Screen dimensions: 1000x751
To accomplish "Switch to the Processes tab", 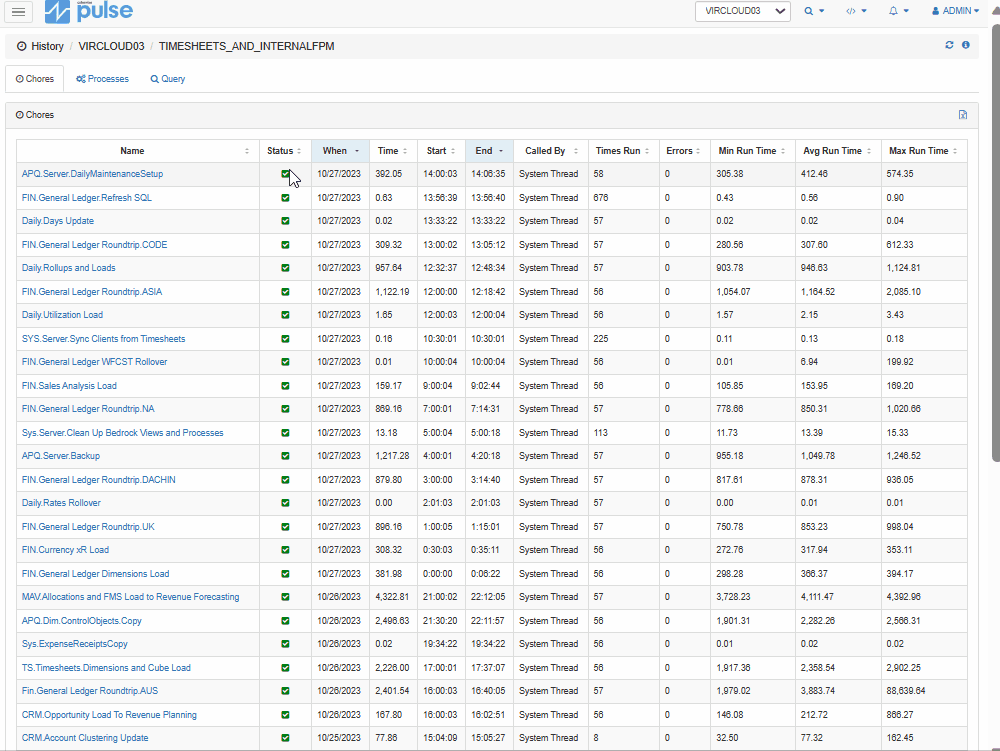I will [x=102, y=79].
